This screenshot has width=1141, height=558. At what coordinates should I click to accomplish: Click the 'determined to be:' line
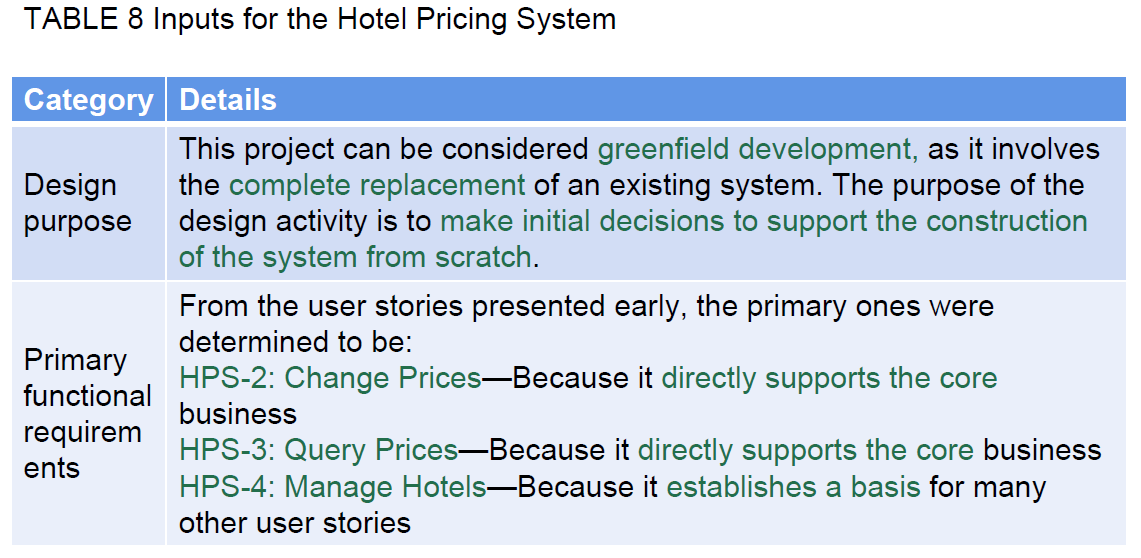click(x=296, y=342)
